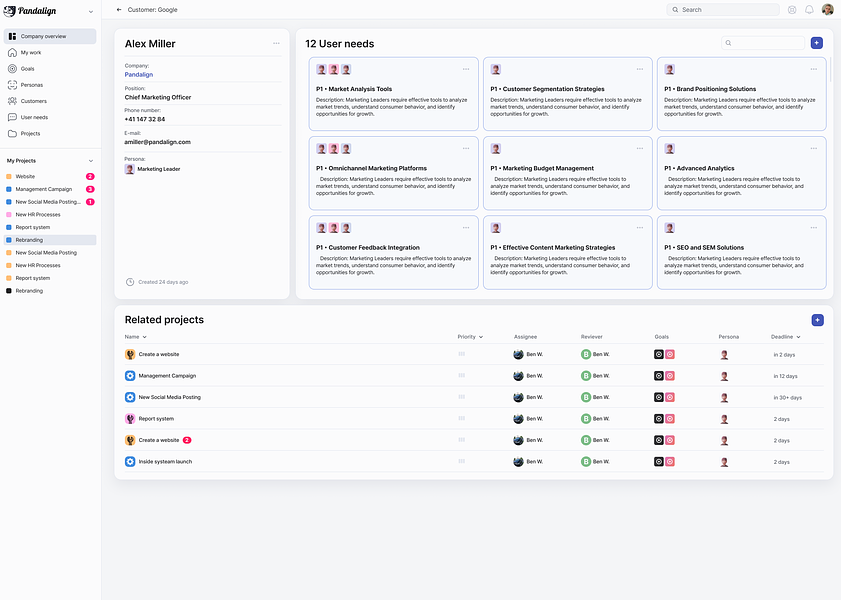Sort related projects by Deadline column
Image resolution: width=841 pixels, height=600 pixels.
point(785,337)
